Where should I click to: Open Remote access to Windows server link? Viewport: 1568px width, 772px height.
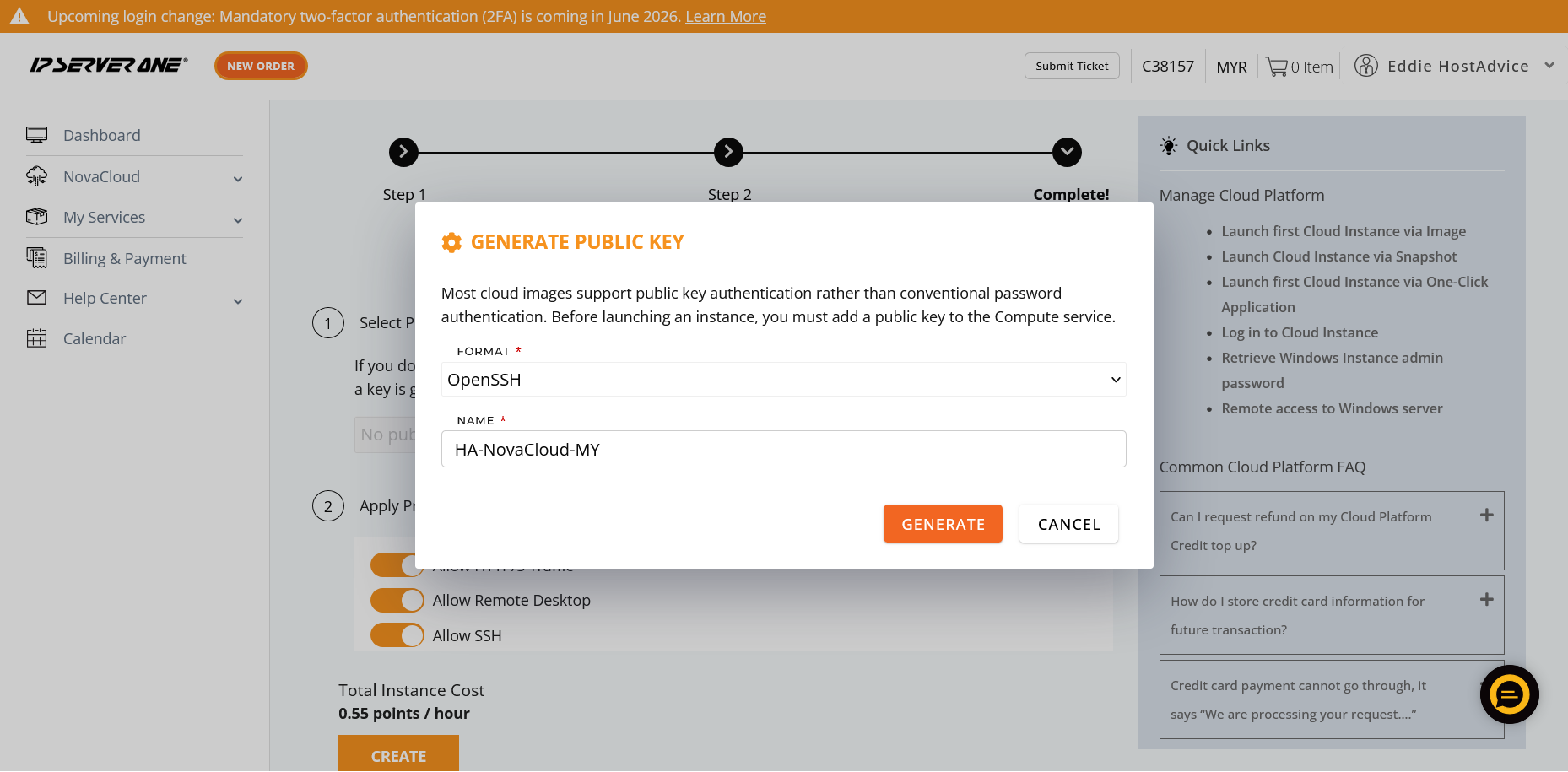point(1332,408)
